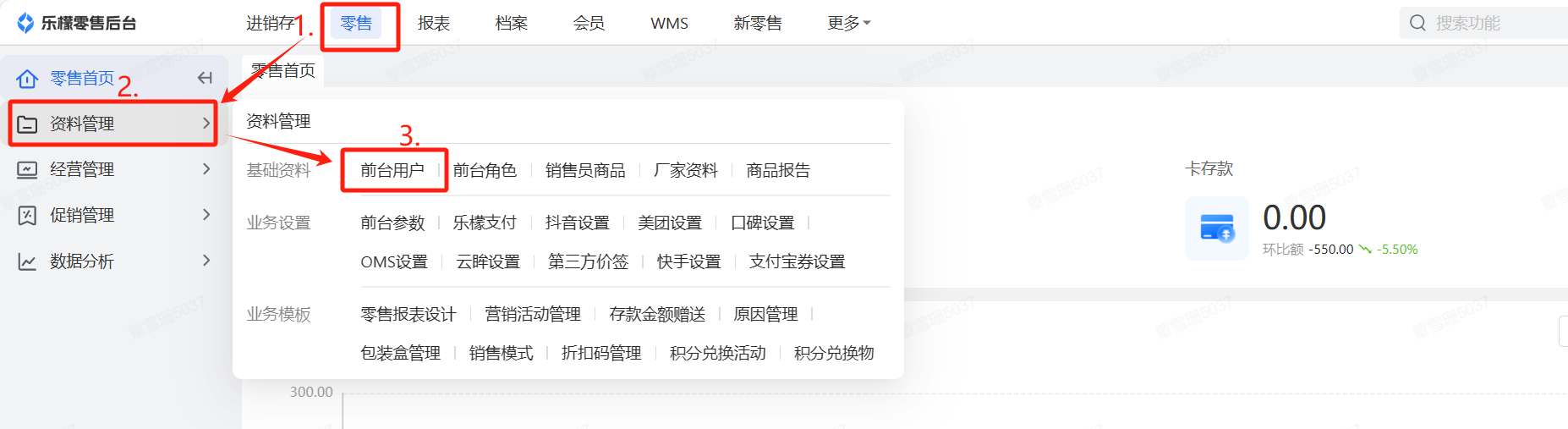
Task: Open 前台参数 link
Action: (392, 223)
